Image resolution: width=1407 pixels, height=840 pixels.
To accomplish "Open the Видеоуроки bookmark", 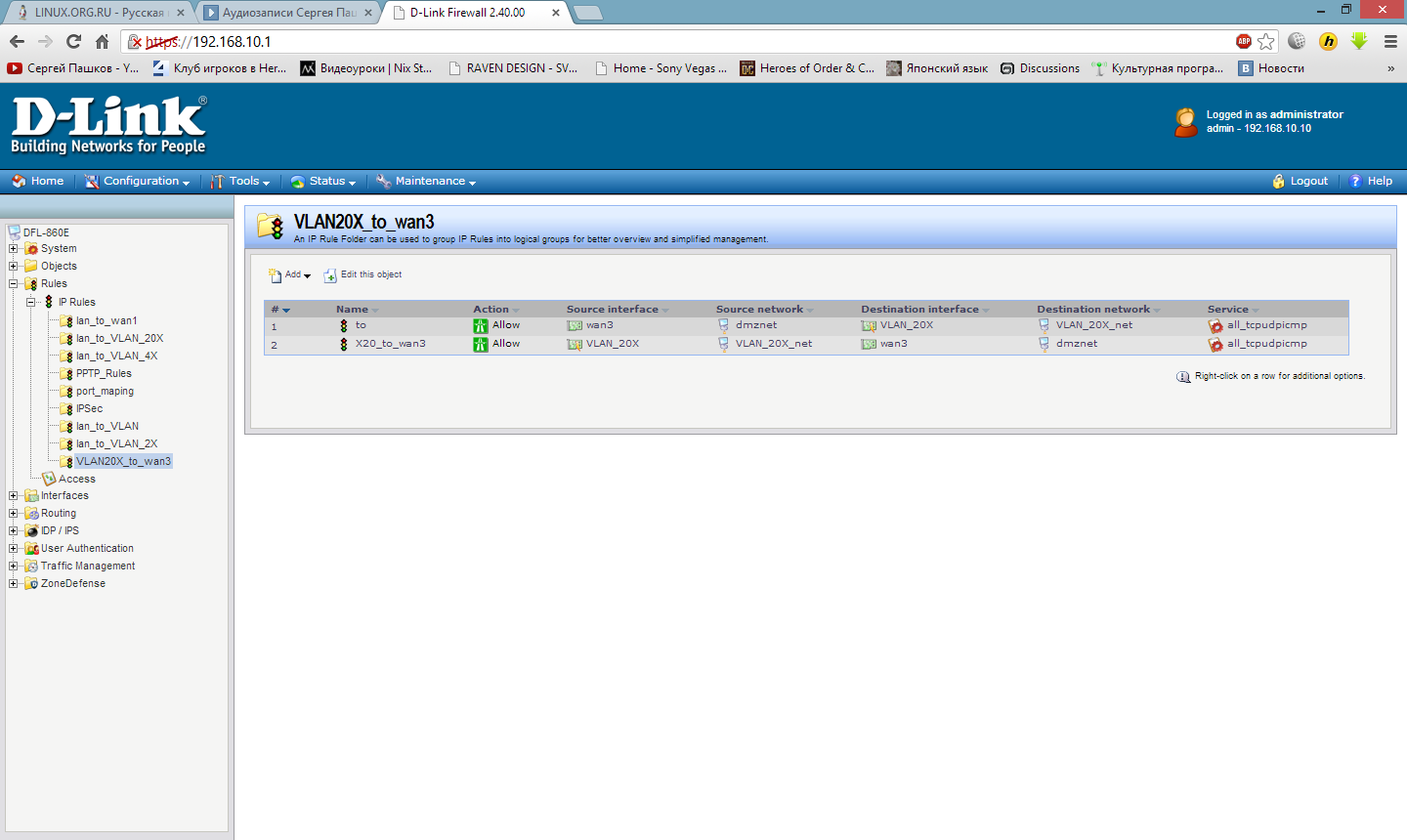I will (x=365, y=68).
